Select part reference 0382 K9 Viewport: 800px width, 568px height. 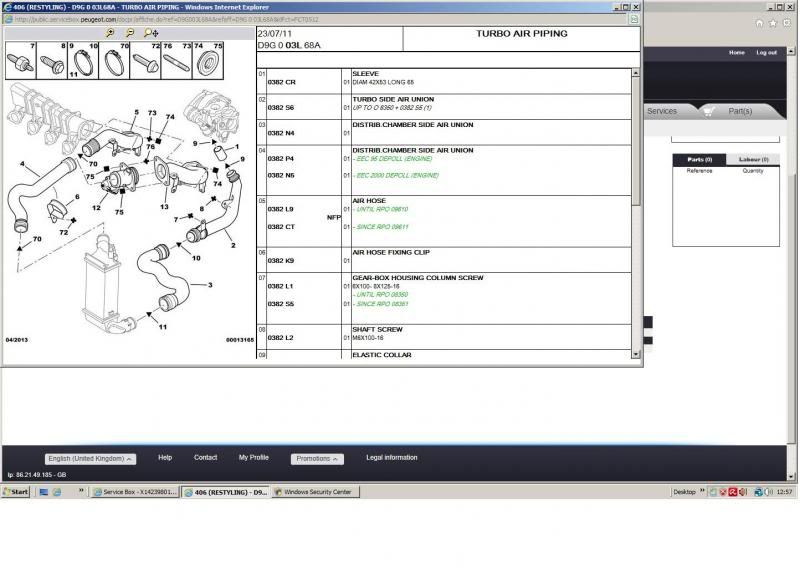(x=281, y=261)
